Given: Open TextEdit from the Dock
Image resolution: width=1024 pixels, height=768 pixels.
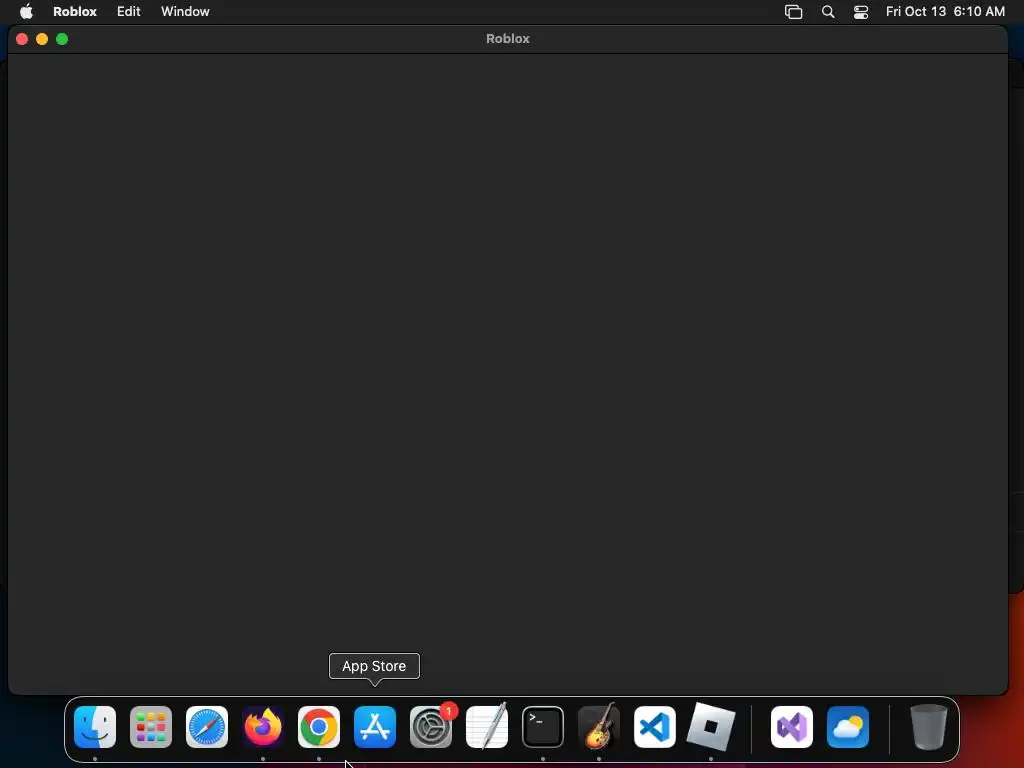Looking at the screenshot, I should click(487, 727).
